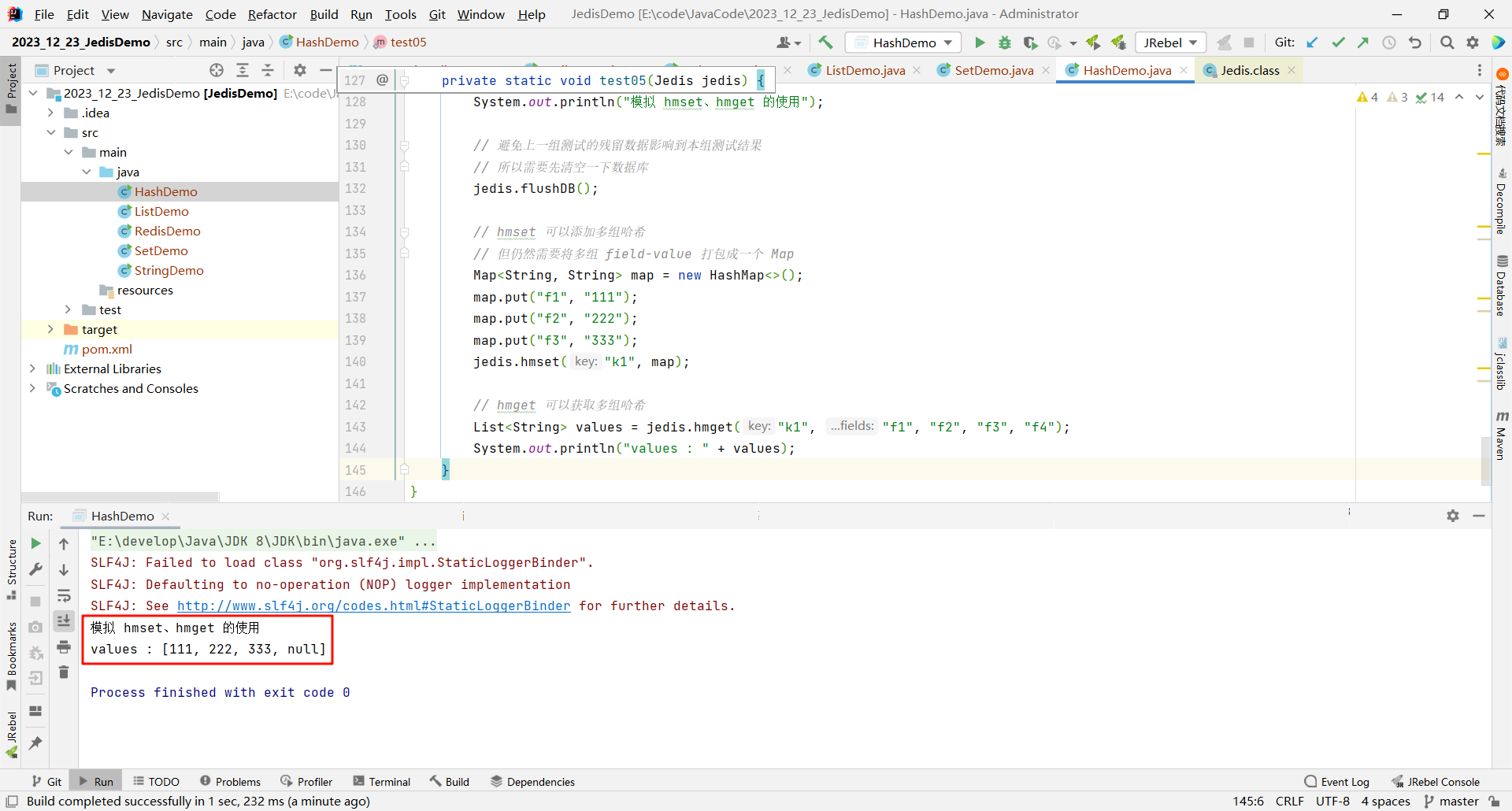This screenshot has height=811, width=1512.
Task: Click the master git branch widget
Action: 1452,801
